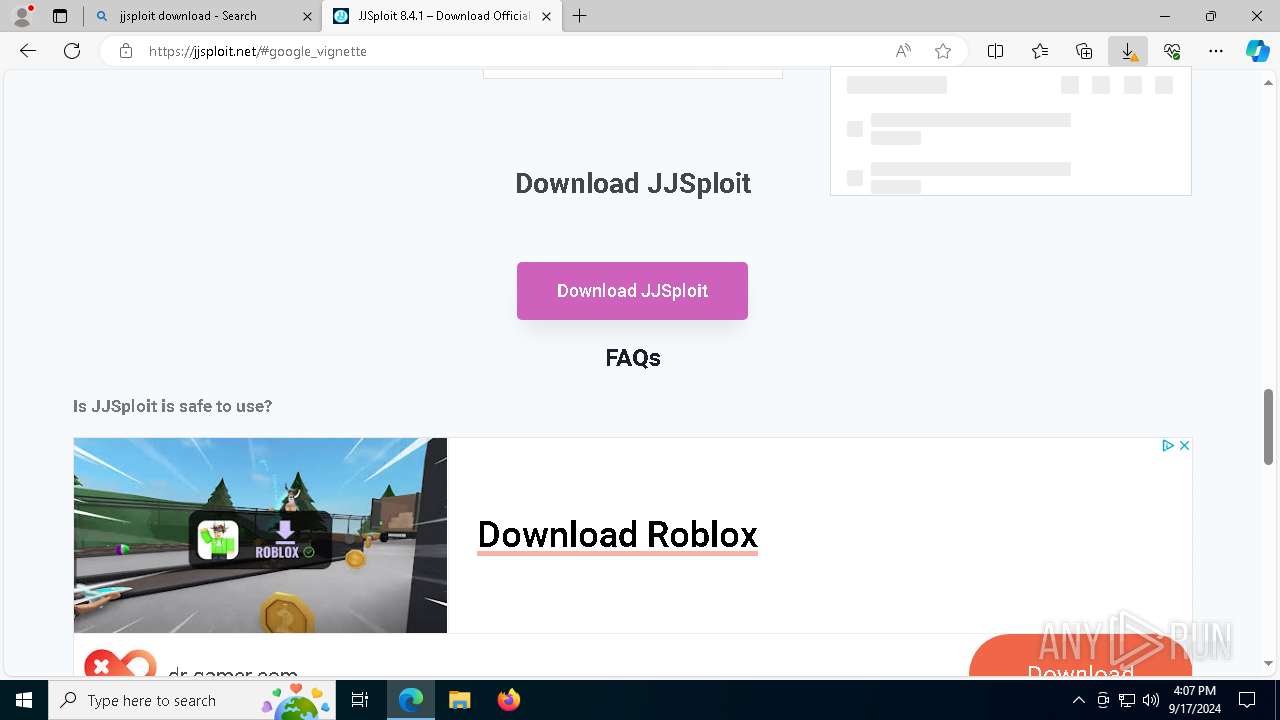Open AdChoices info icon on ad
Screen dimensions: 1280x720
click(x=1167, y=446)
